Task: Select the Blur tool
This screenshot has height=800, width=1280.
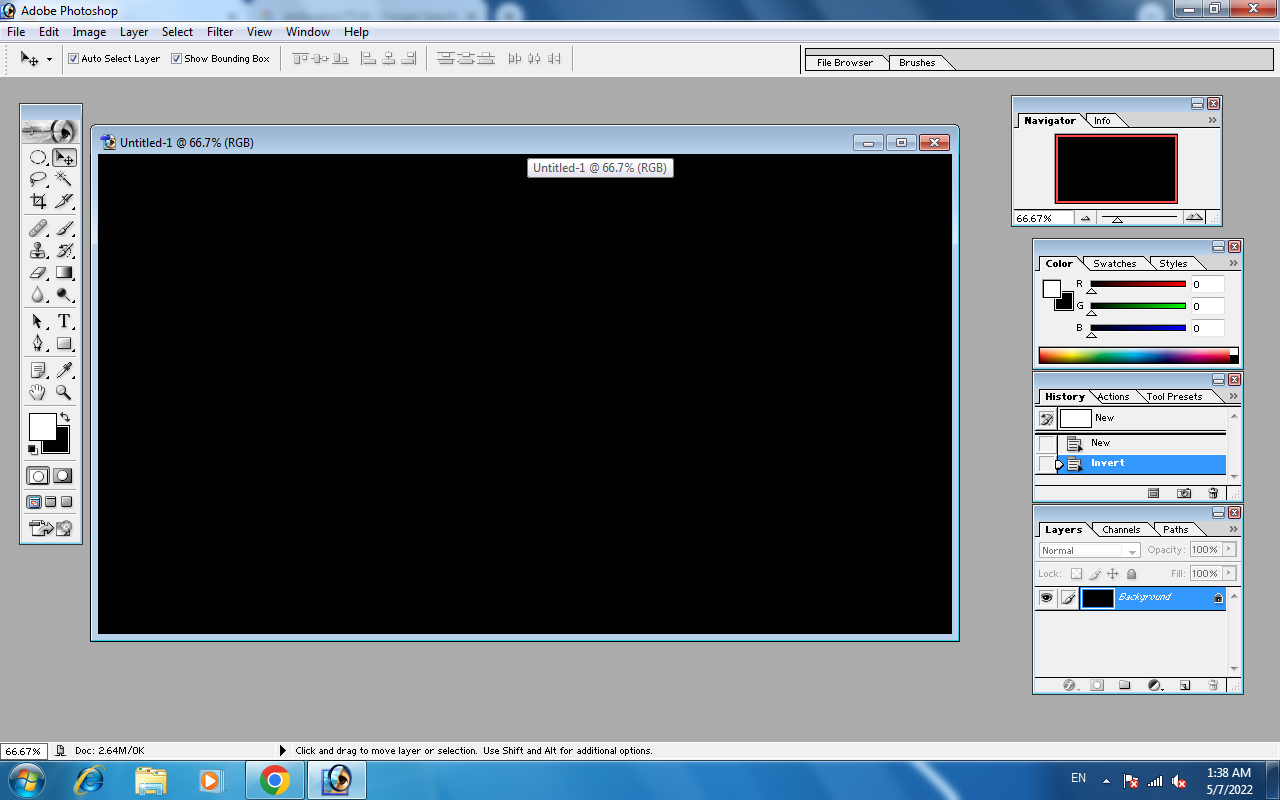Action: 38,294
